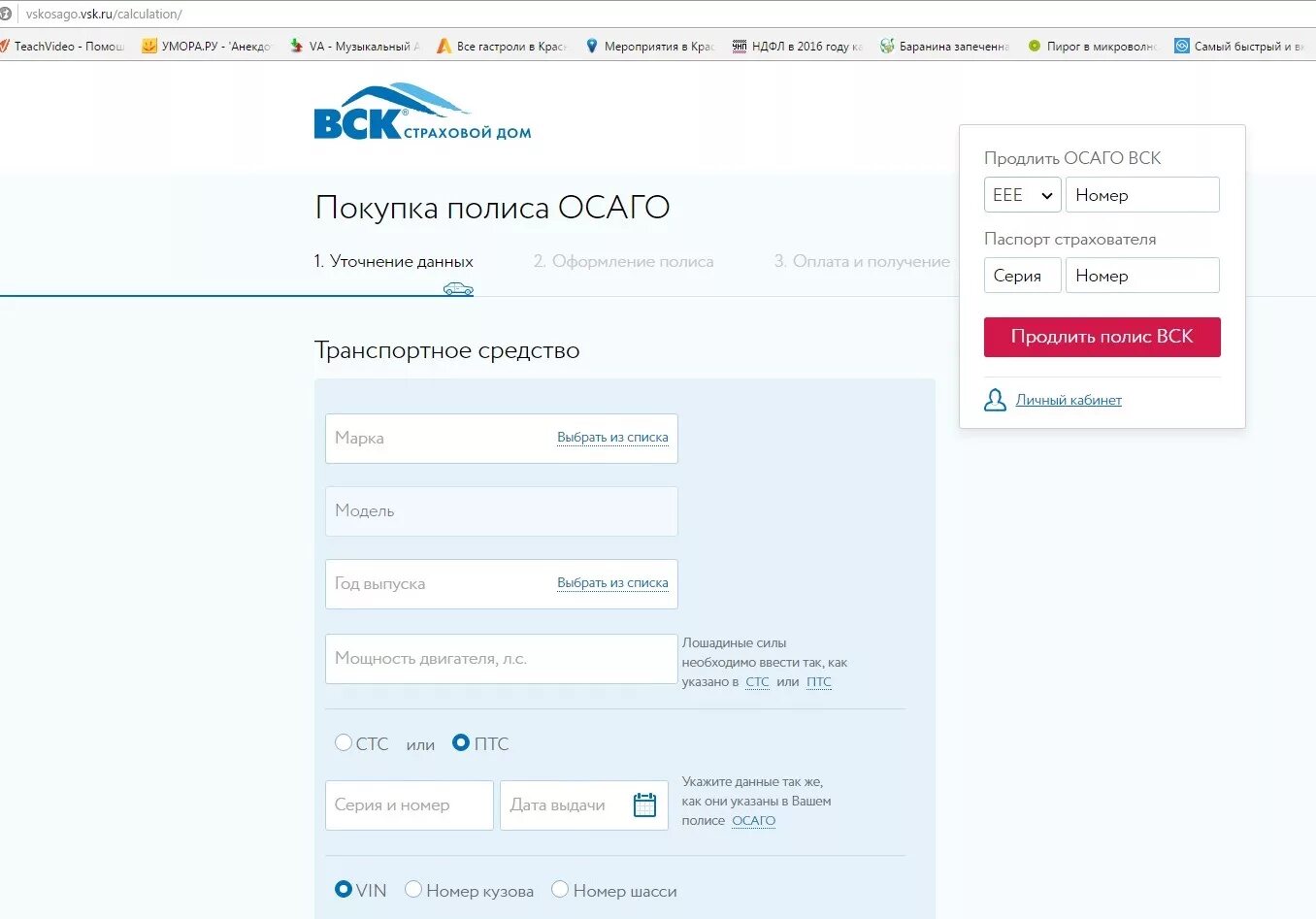Open Выбрать из списка for Год выпуска
1316x919 pixels.
pyautogui.click(x=612, y=583)
